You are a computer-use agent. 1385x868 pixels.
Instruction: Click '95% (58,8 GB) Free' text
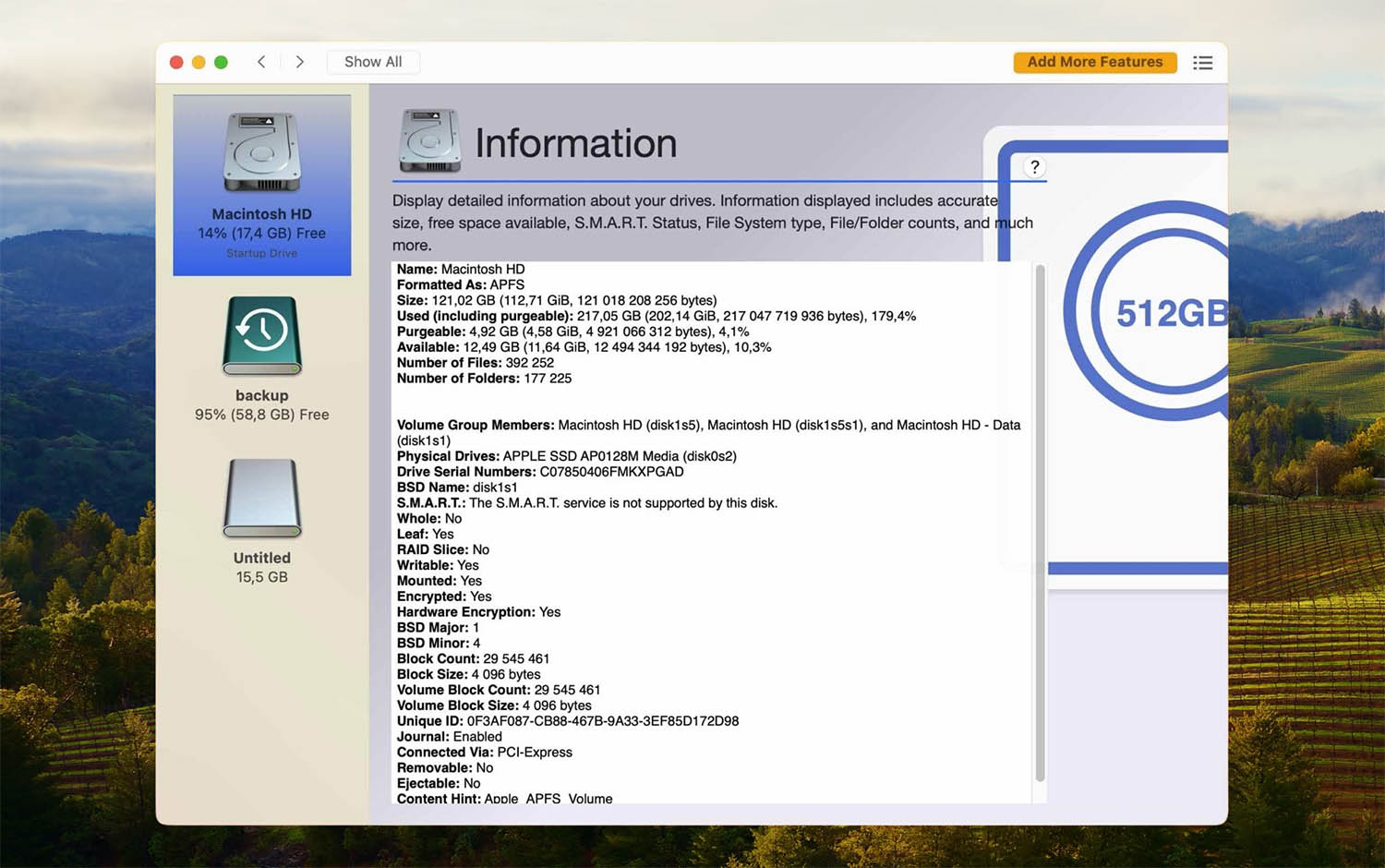262,415
